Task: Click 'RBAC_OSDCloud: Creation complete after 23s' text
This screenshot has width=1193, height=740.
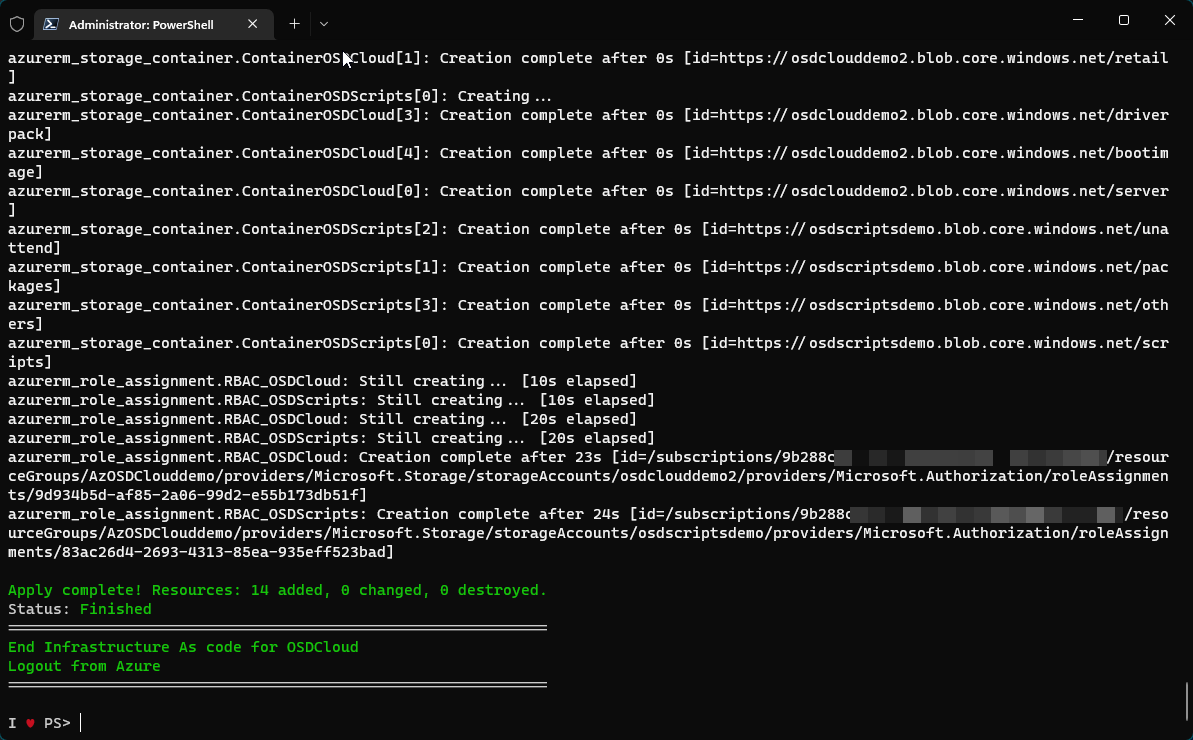Action: point(415,457)
